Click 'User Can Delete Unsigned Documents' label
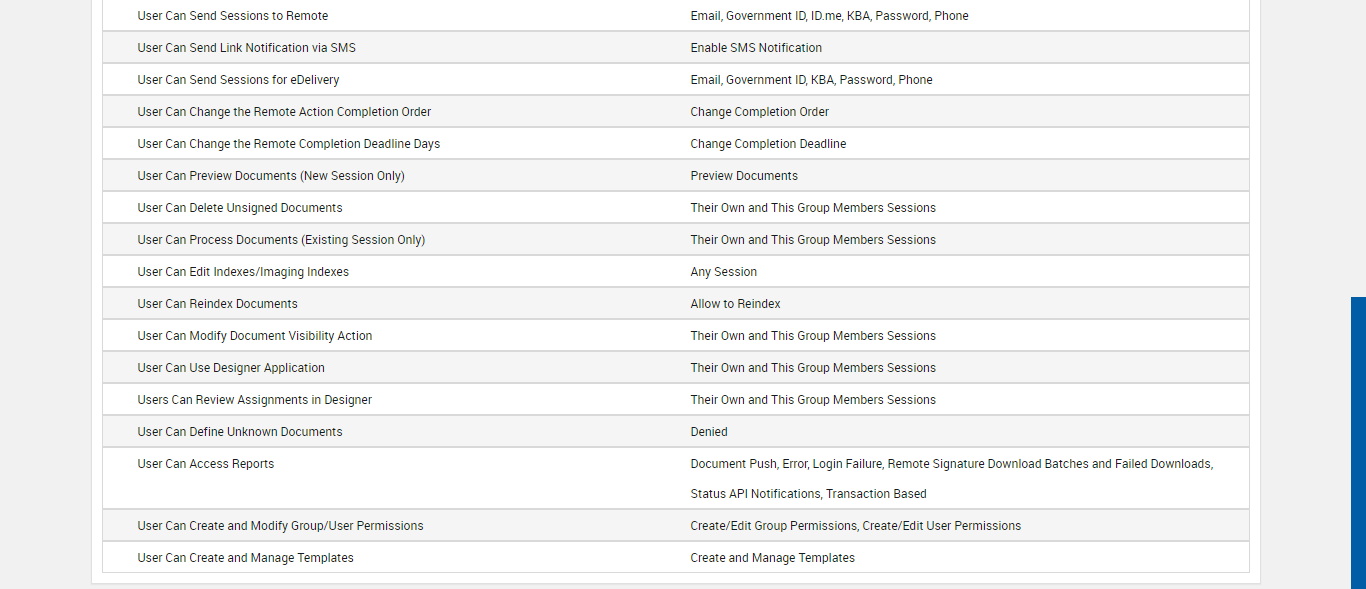The image size is (1366, 589). tap(240, 208)
